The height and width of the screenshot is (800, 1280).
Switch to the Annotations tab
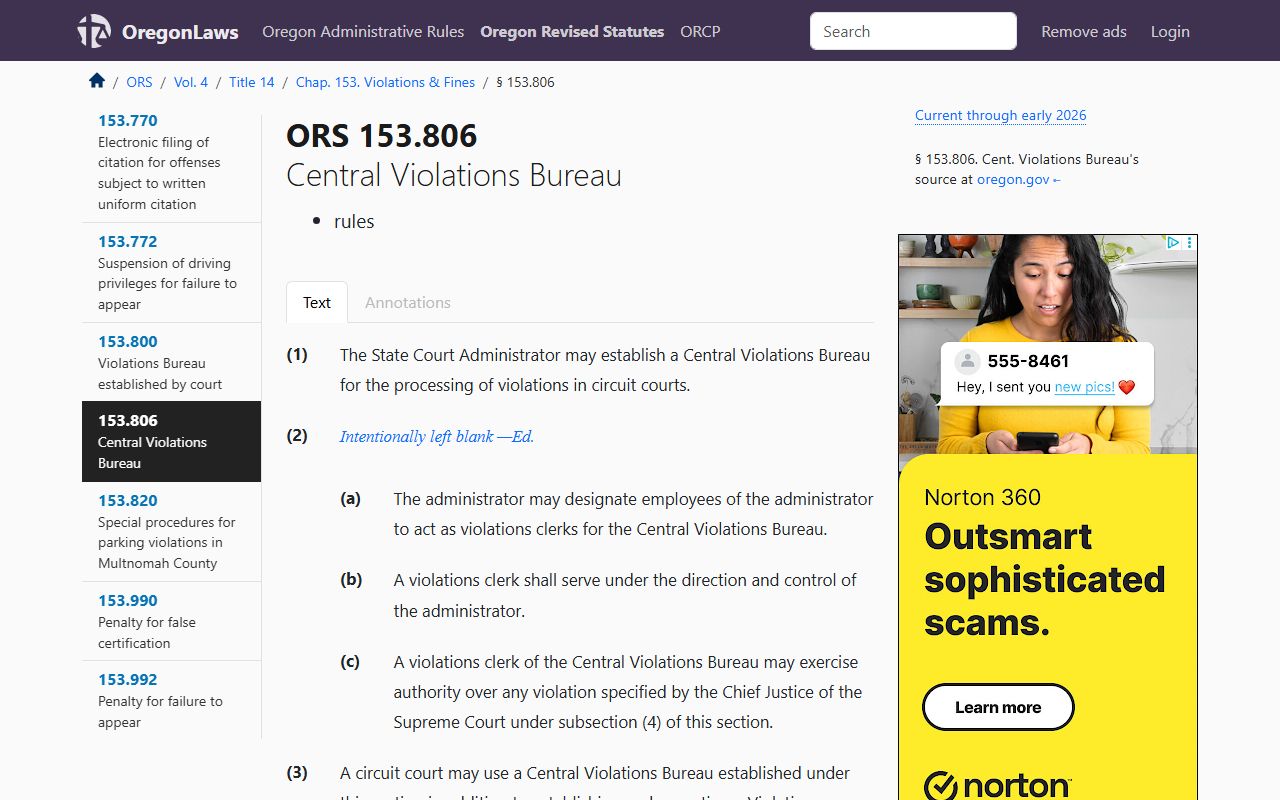(408, 302)
